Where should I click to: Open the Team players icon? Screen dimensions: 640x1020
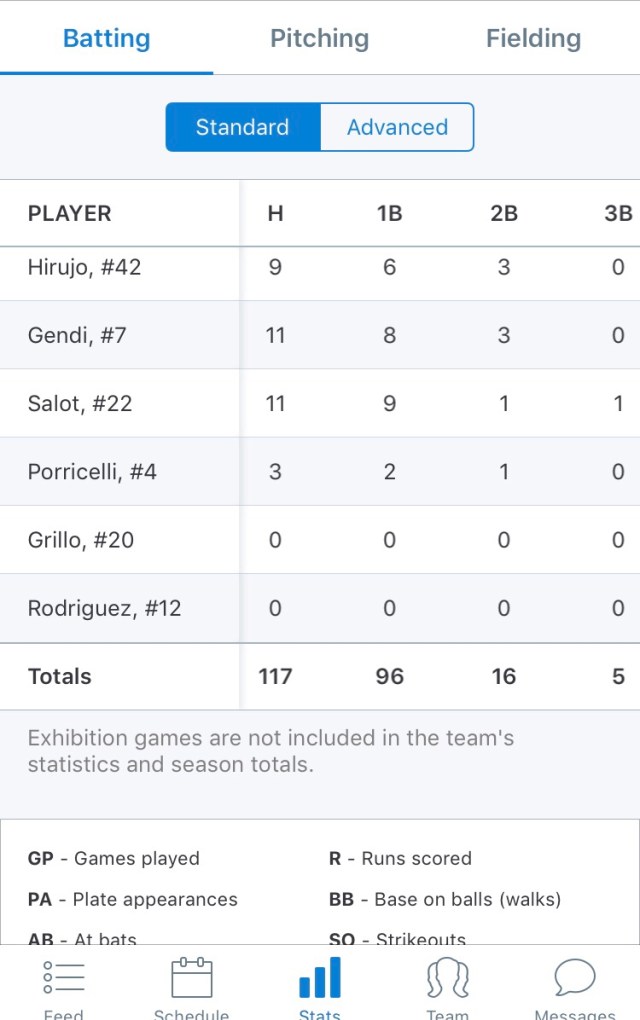point(448,978)
